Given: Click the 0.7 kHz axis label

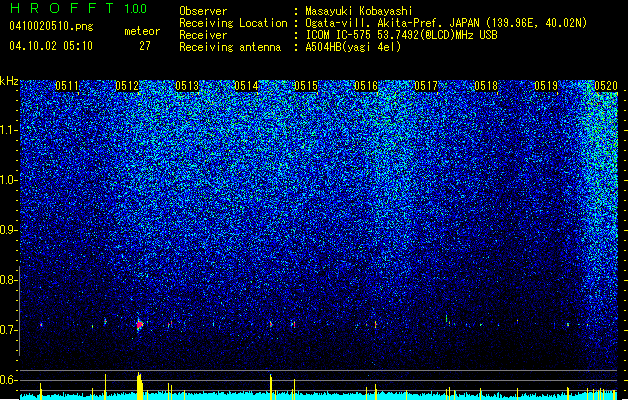Looking at the screenshot, I should pos(9,330).
